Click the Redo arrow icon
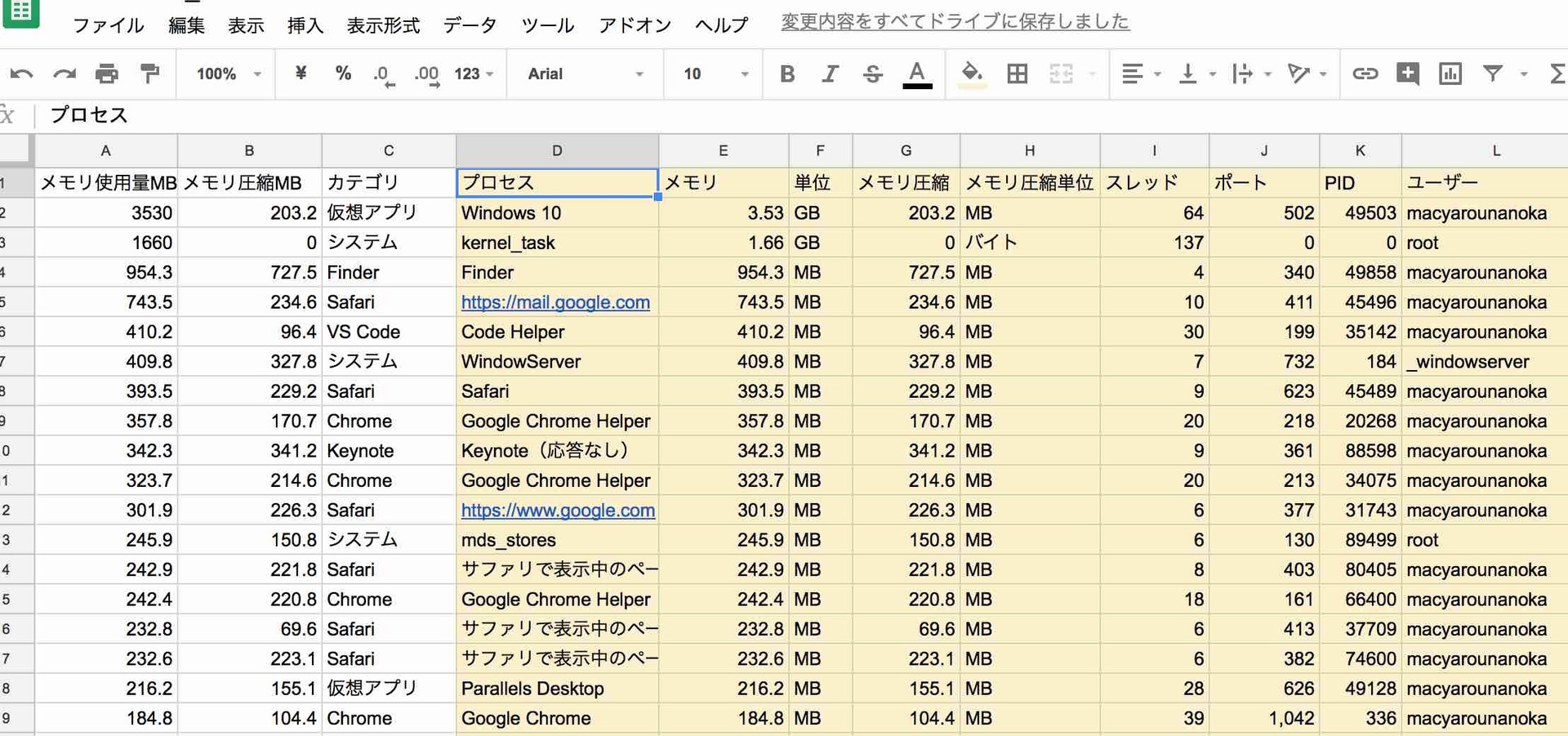The image size is (1568, 736). [x=65, y=74]
